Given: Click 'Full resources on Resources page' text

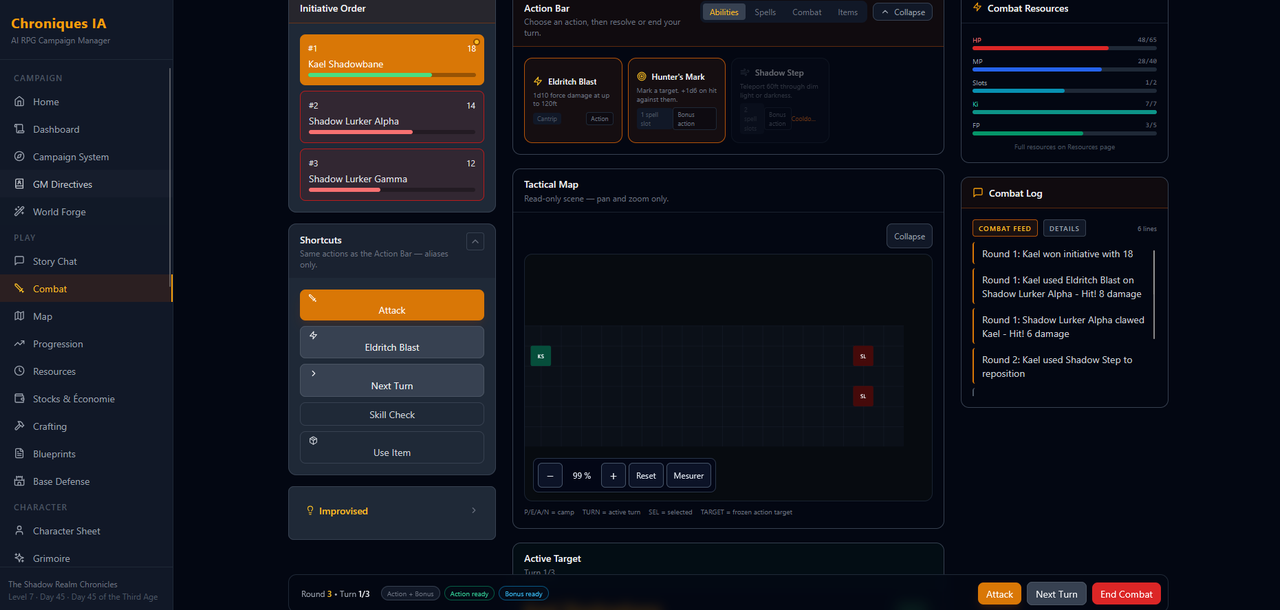Looking at the screenshot, I should (x=1064, y=147).
